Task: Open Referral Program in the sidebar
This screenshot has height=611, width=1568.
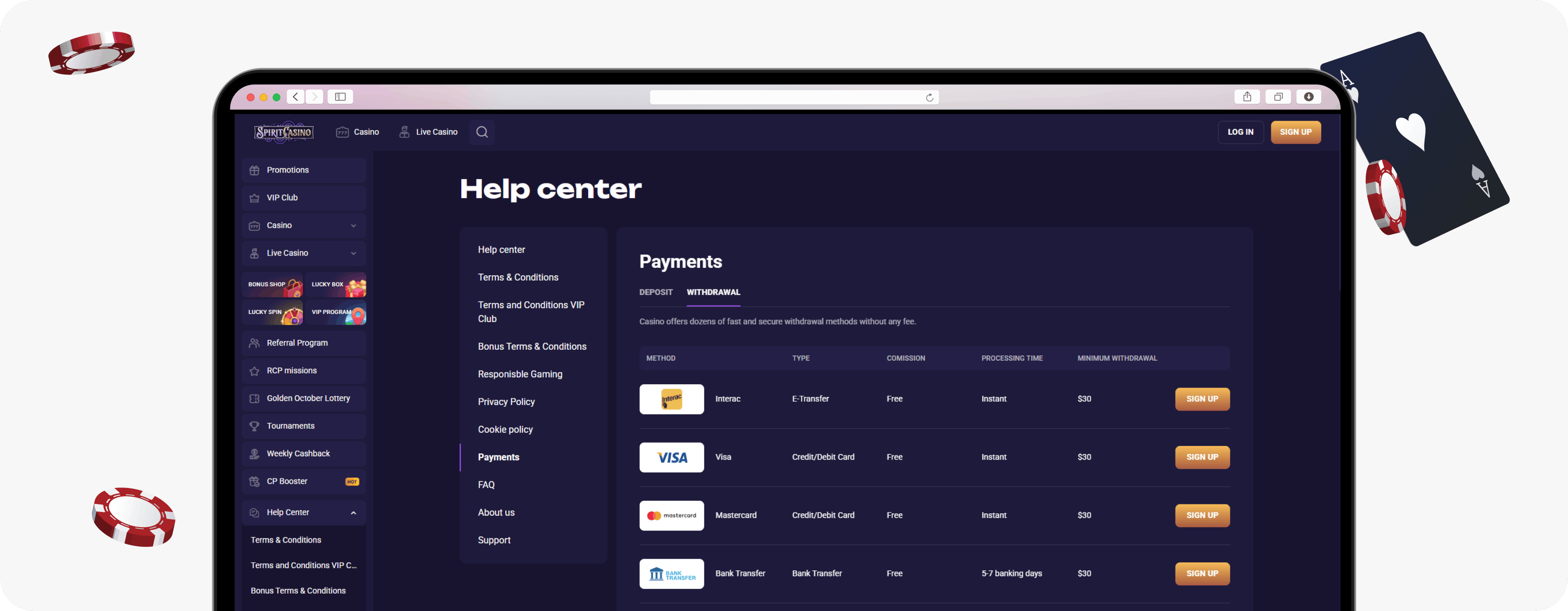Action: 304,343
